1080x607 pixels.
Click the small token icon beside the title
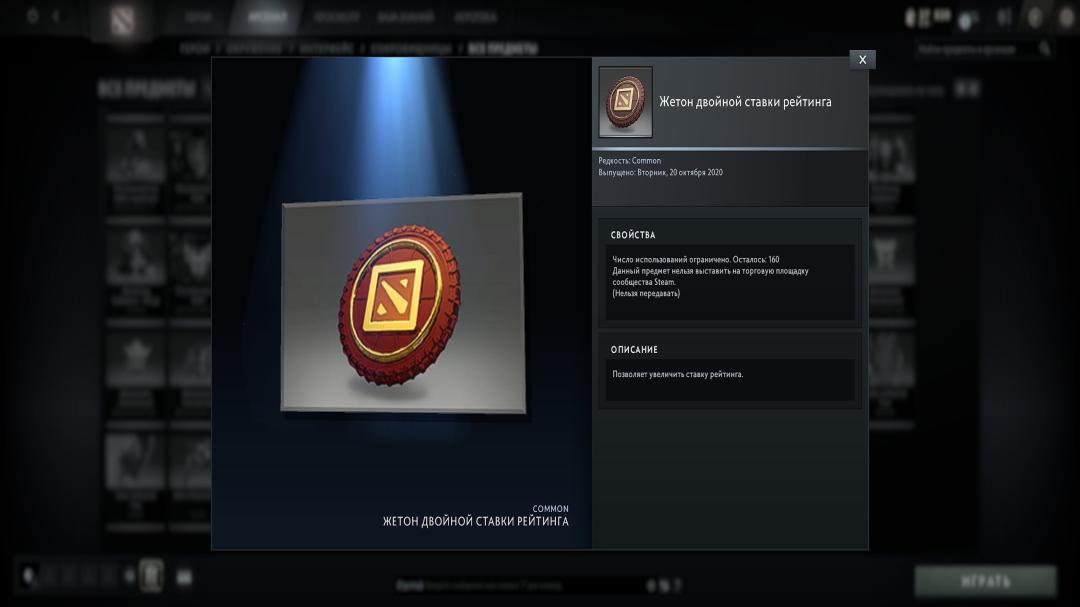click(x=625, y=102)
